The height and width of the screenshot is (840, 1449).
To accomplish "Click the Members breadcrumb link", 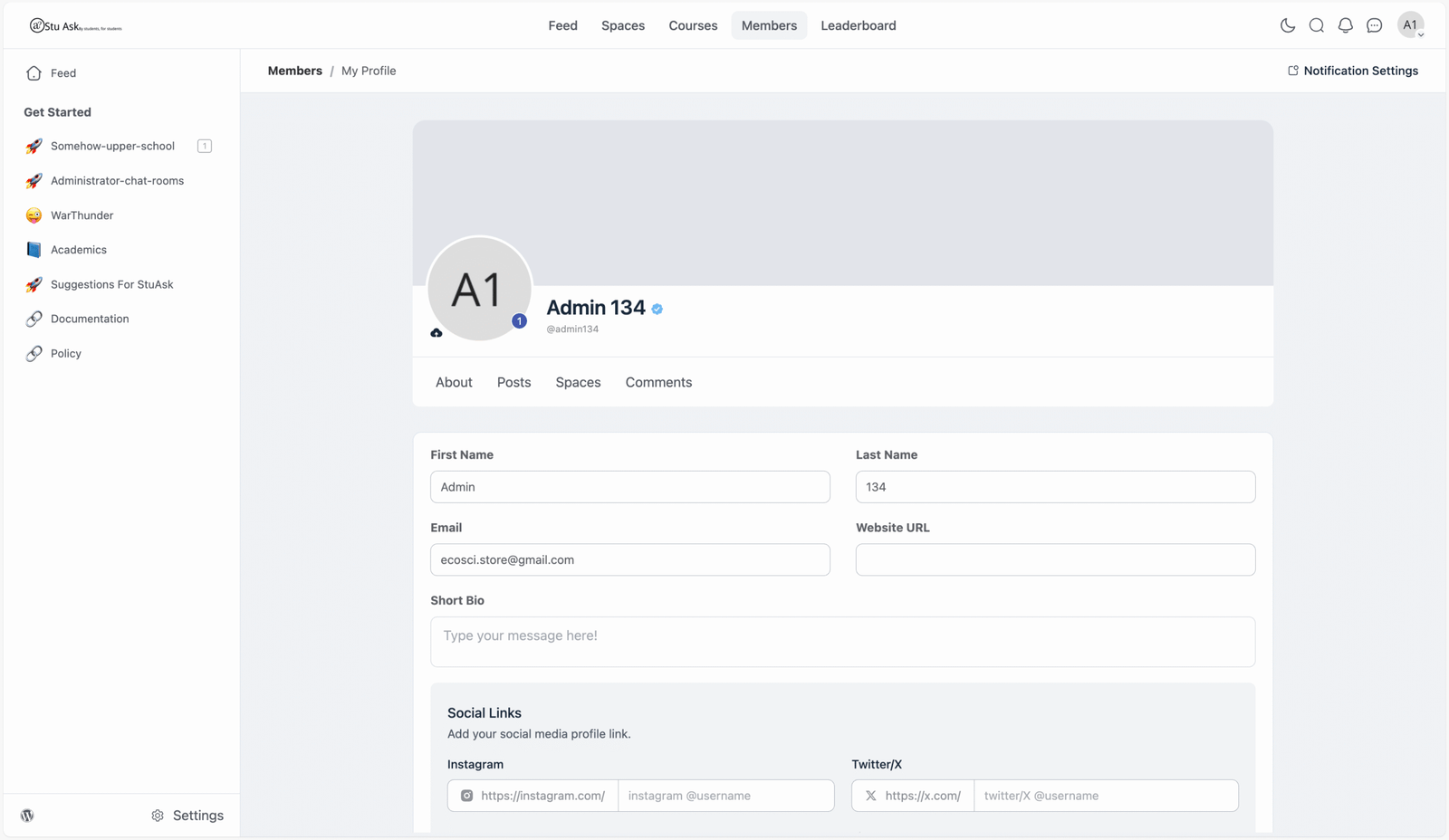I will click(294, 71).
